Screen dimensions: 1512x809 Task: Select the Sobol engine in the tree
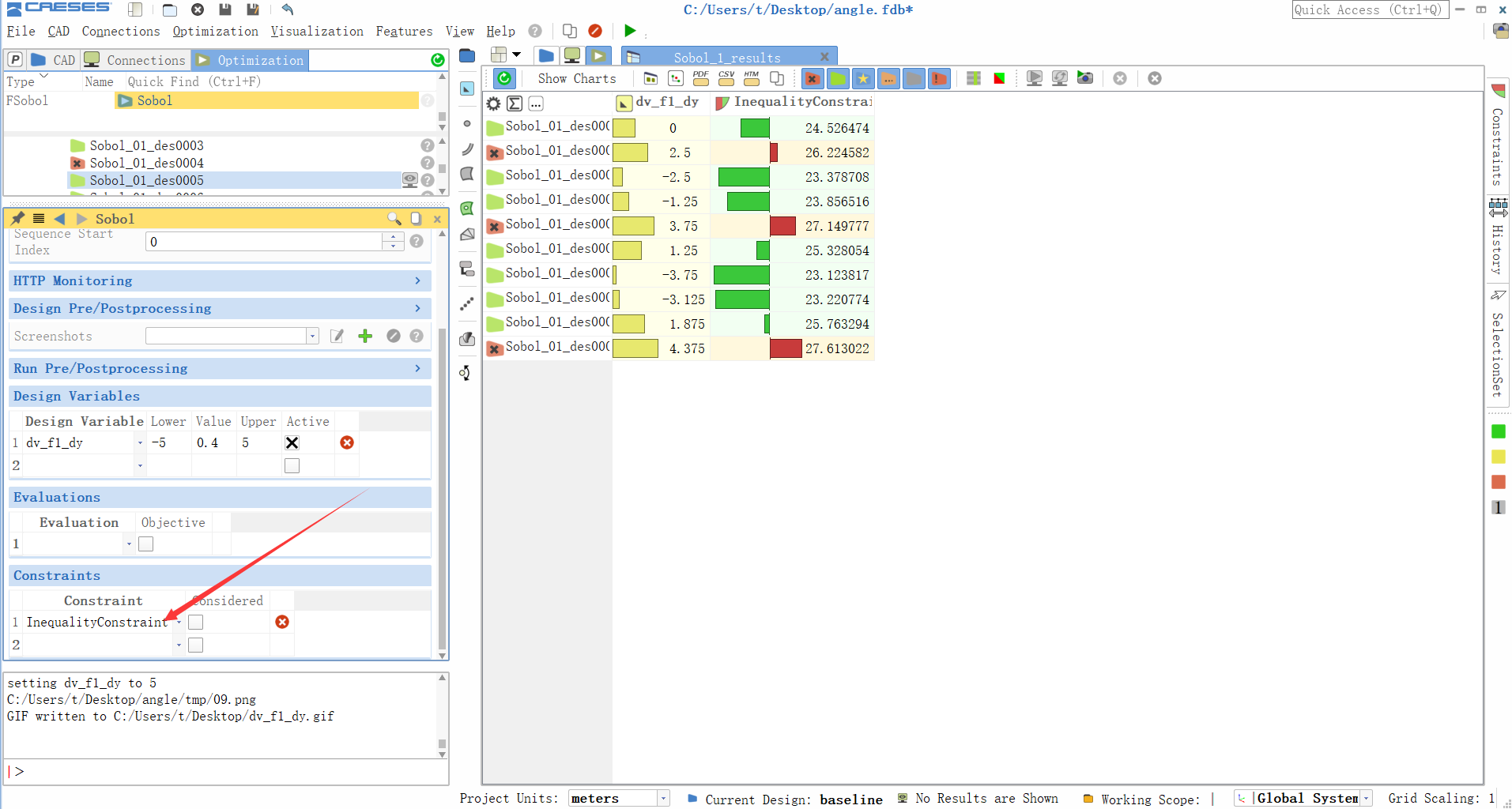tap(267, 100)
